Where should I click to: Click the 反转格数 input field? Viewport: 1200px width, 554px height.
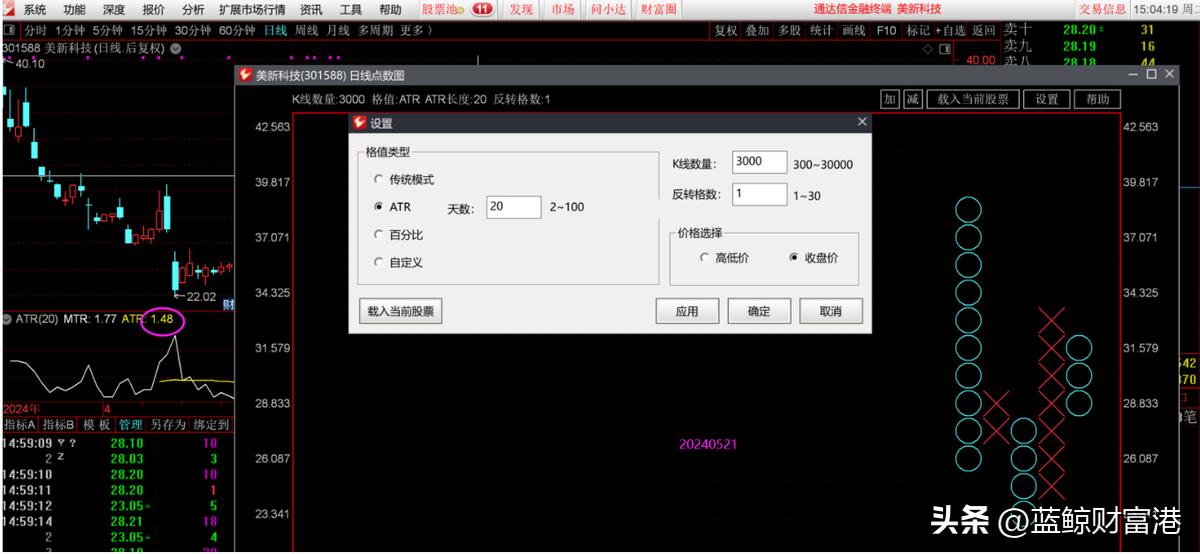[x=759, y=194]
